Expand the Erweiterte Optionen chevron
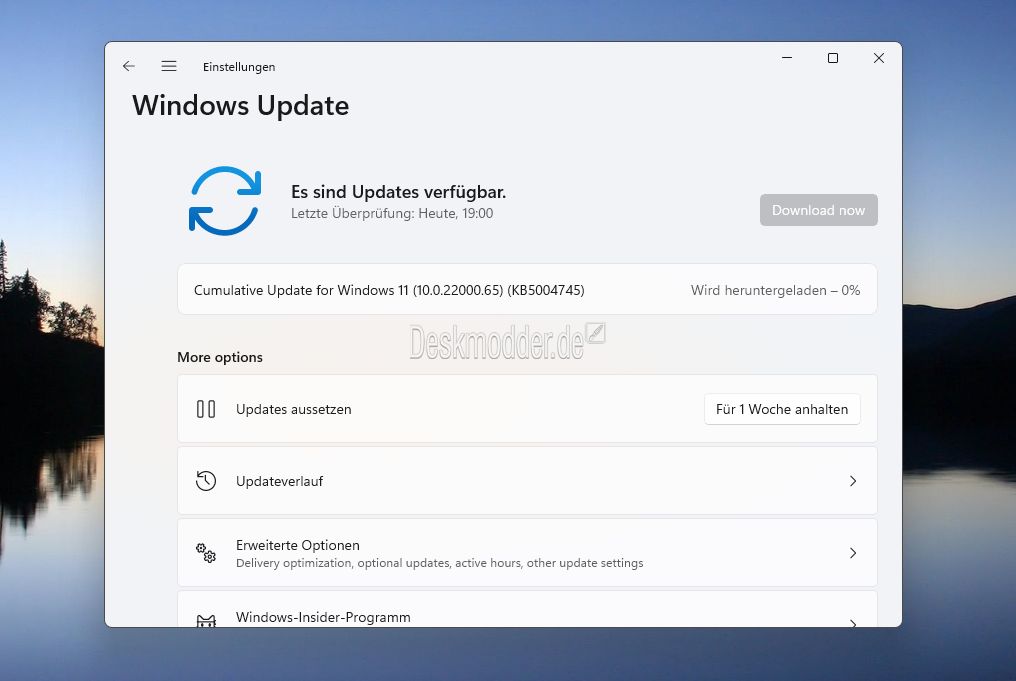 coord(853,553)
